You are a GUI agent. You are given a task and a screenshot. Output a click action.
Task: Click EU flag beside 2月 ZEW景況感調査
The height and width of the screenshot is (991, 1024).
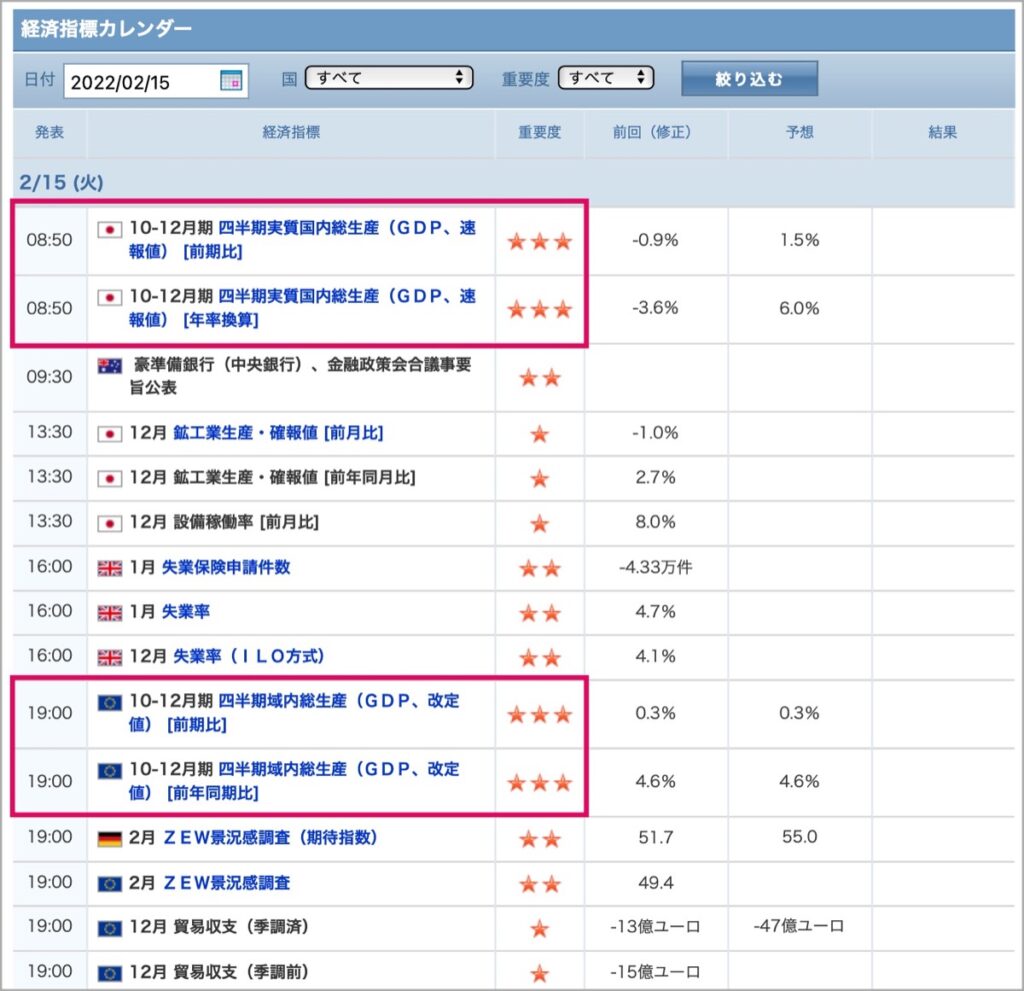(110, 884)
